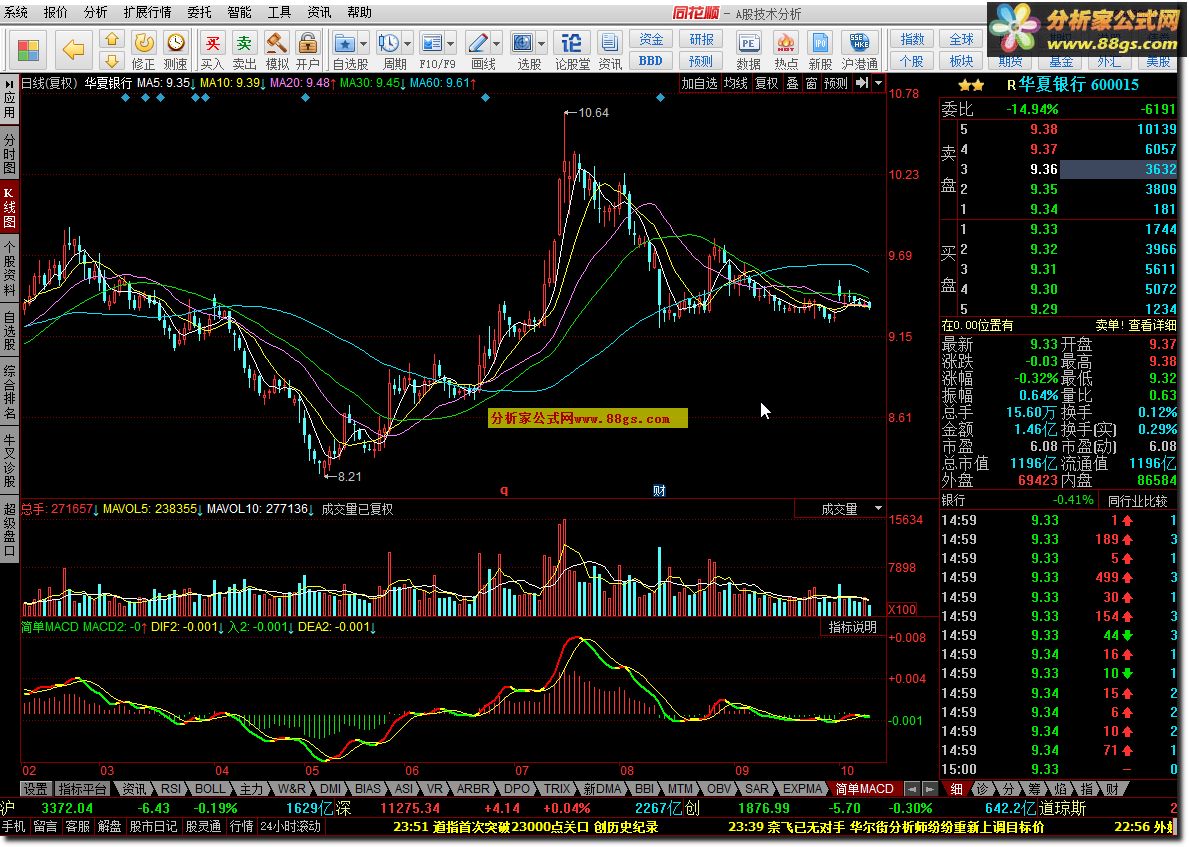
Task: Click the 同行业比较 industry comparison link
Action: pos(1137,500)
